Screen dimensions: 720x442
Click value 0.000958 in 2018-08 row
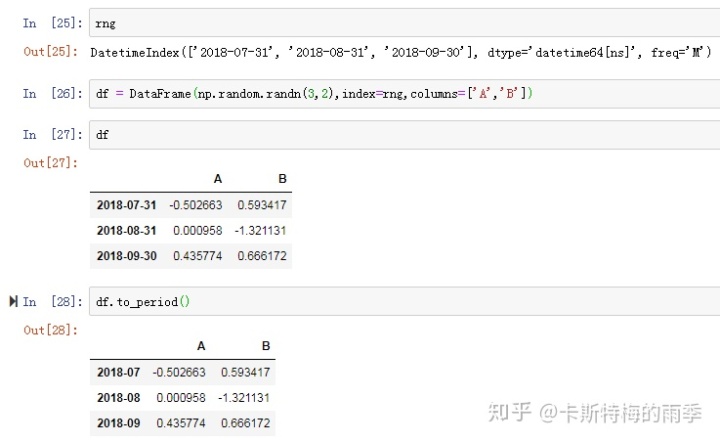click(181, 397)
